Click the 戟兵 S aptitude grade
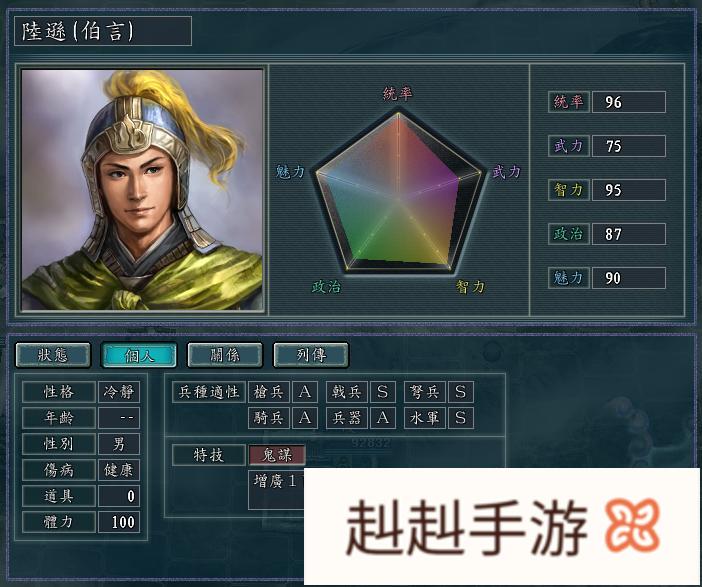This screenshot has width=702, height=587. pos(382,392)
